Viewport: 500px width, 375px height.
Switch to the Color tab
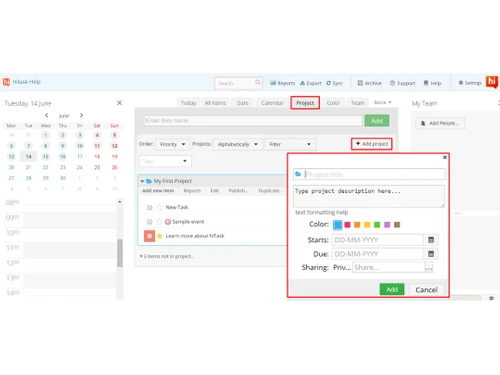point(333,103)
